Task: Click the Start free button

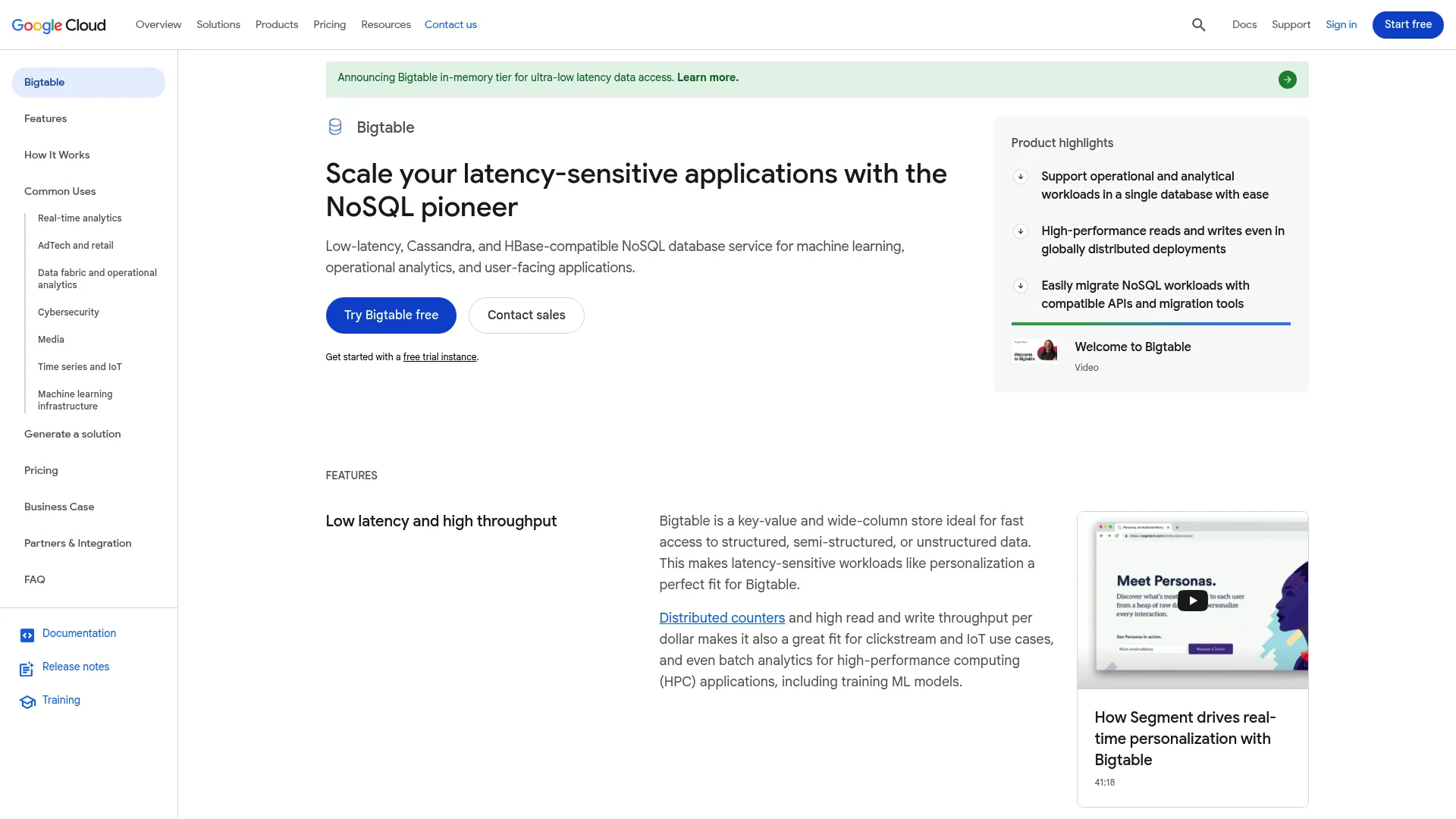Action: (1407, 25)
